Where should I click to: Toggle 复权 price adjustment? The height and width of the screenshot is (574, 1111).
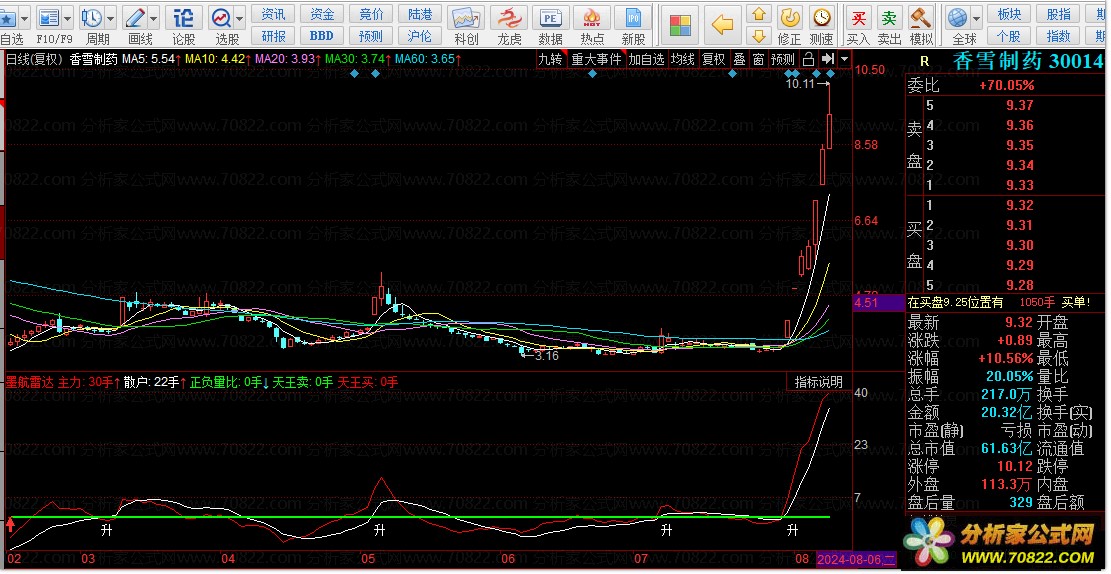click(714, 60)
